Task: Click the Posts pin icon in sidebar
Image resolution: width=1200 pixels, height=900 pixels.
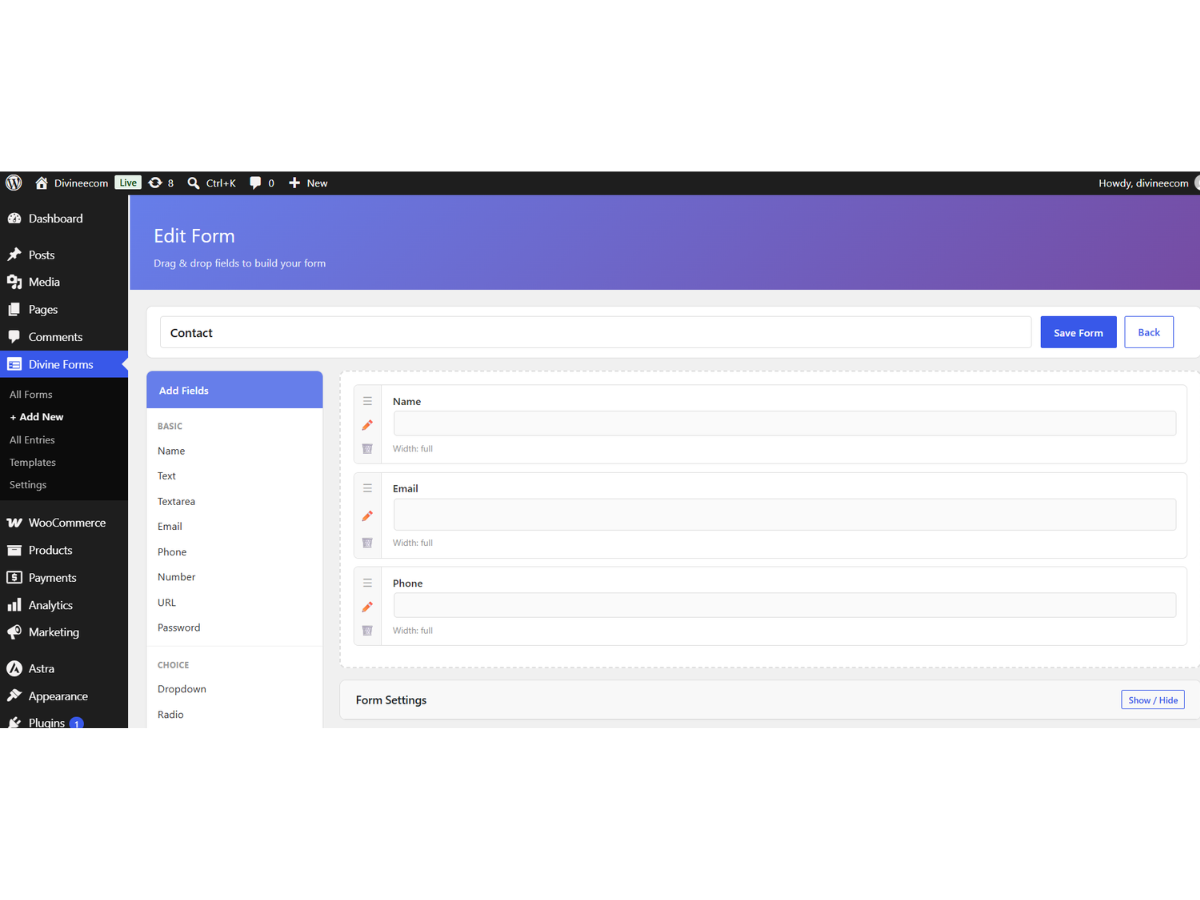Action: coord(14,255)
